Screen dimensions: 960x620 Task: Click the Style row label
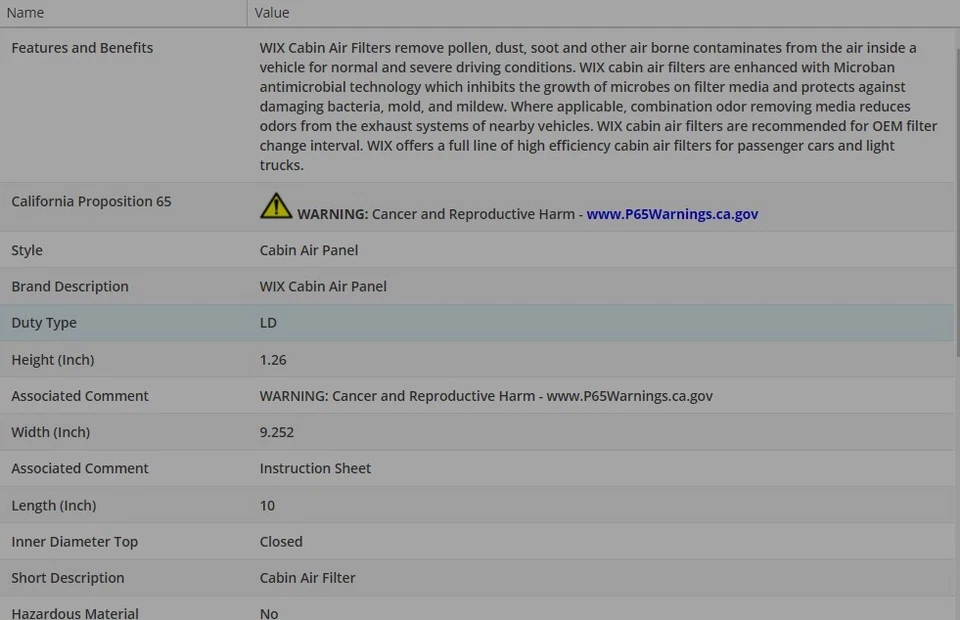27,250
